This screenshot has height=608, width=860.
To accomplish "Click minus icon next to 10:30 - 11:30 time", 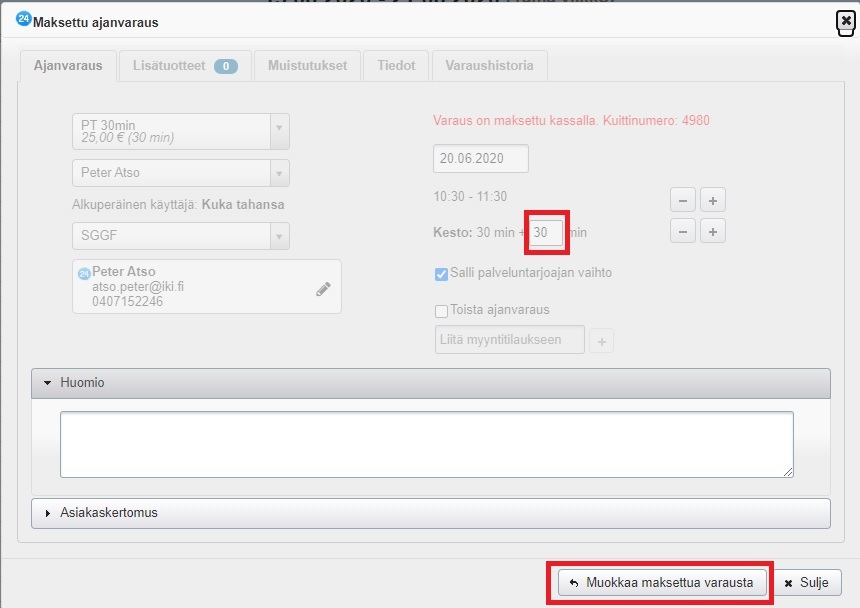I will click(682, 199).
